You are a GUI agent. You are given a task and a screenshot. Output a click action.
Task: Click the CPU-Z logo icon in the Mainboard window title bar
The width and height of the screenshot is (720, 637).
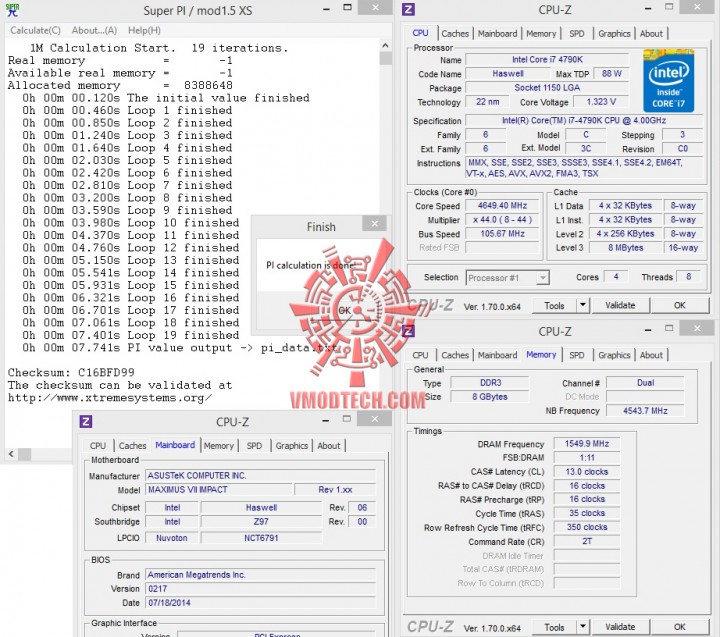86,421
